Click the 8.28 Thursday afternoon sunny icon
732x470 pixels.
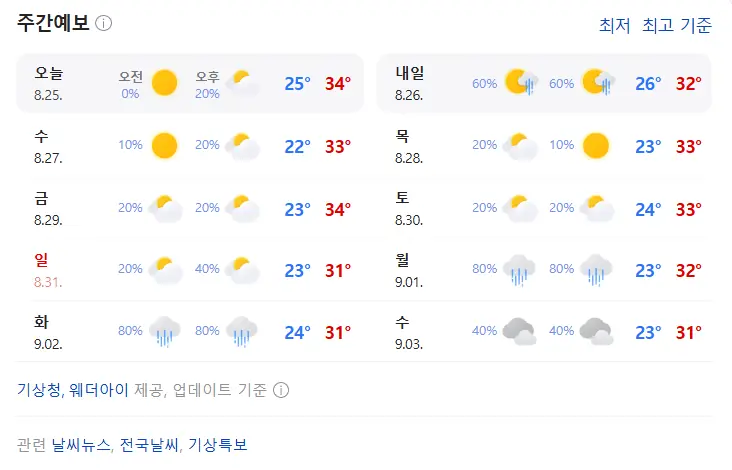(596, 146)
